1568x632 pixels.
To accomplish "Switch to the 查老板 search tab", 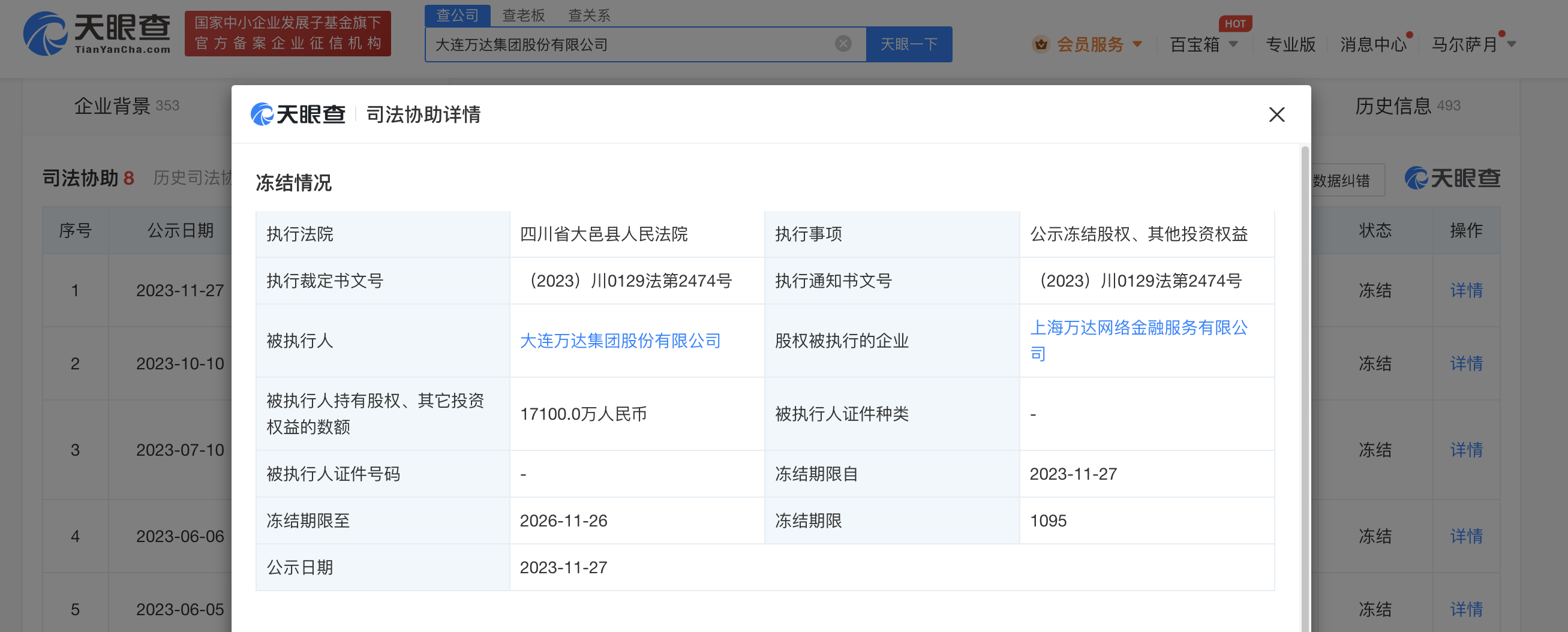I will 523,15.
